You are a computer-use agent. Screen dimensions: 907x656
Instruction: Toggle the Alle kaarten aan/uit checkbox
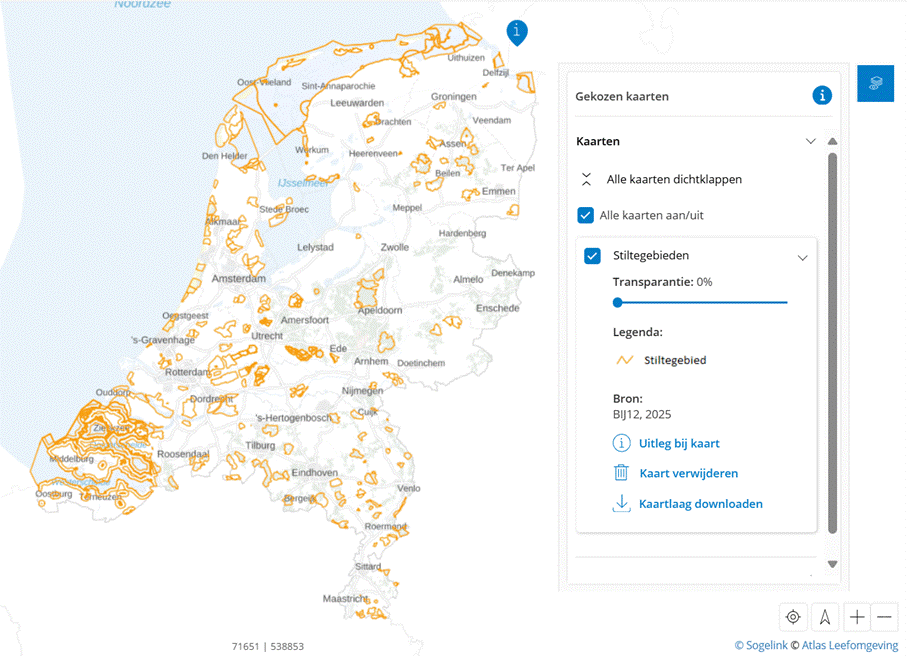click(x=586, y=215)
